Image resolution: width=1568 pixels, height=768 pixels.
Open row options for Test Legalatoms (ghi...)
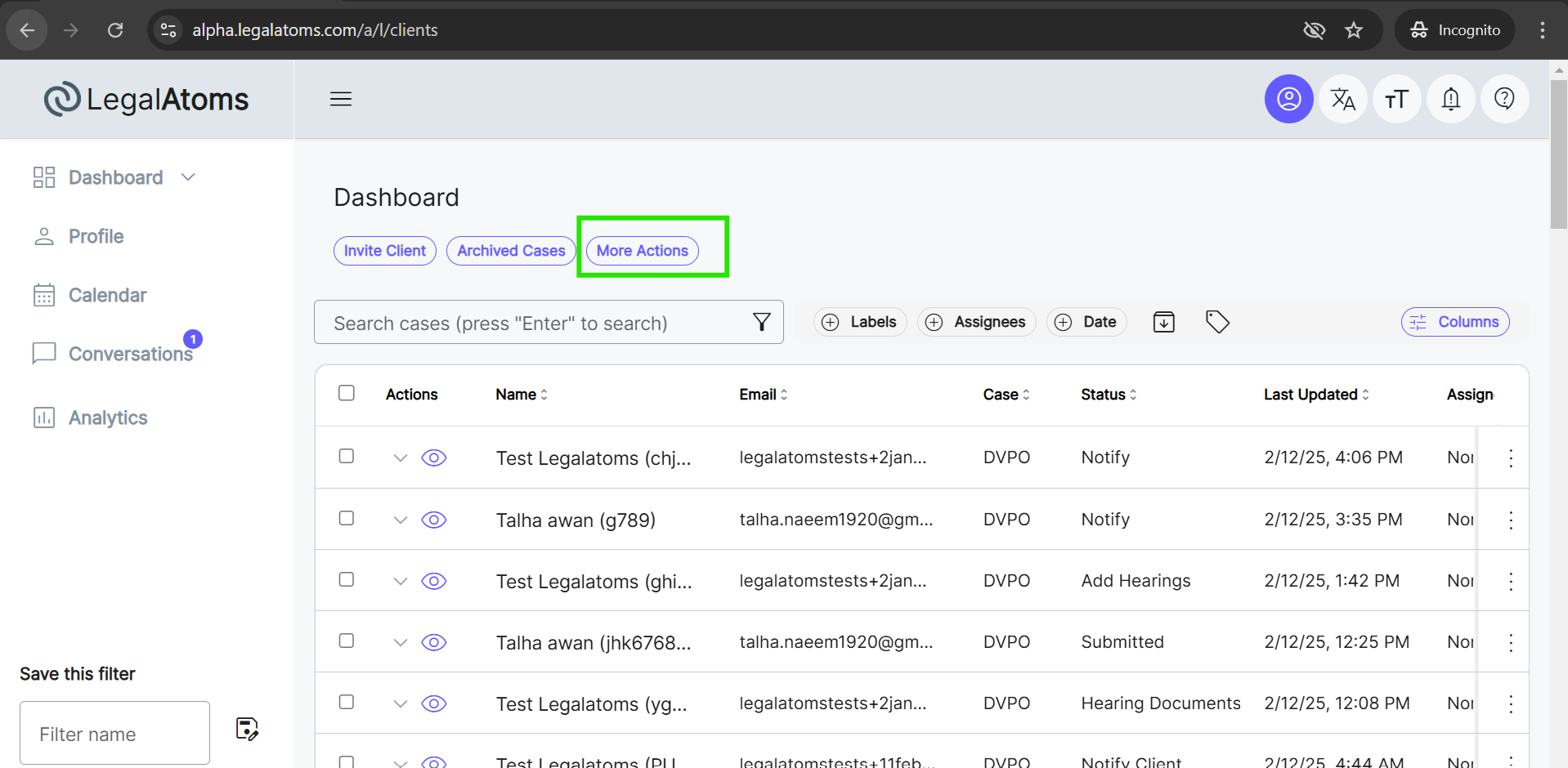tap(1511, 581)
